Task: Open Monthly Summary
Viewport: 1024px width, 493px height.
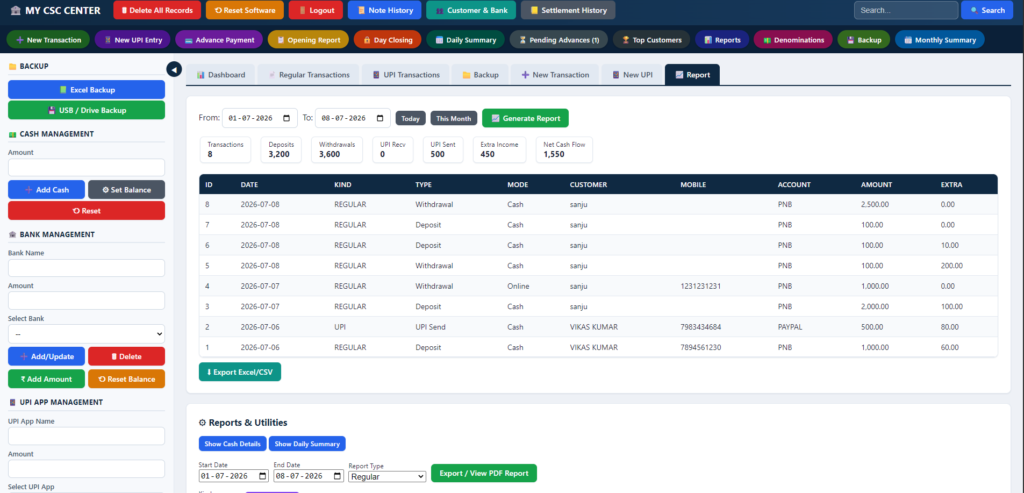Action: click(x=940, y=40)
